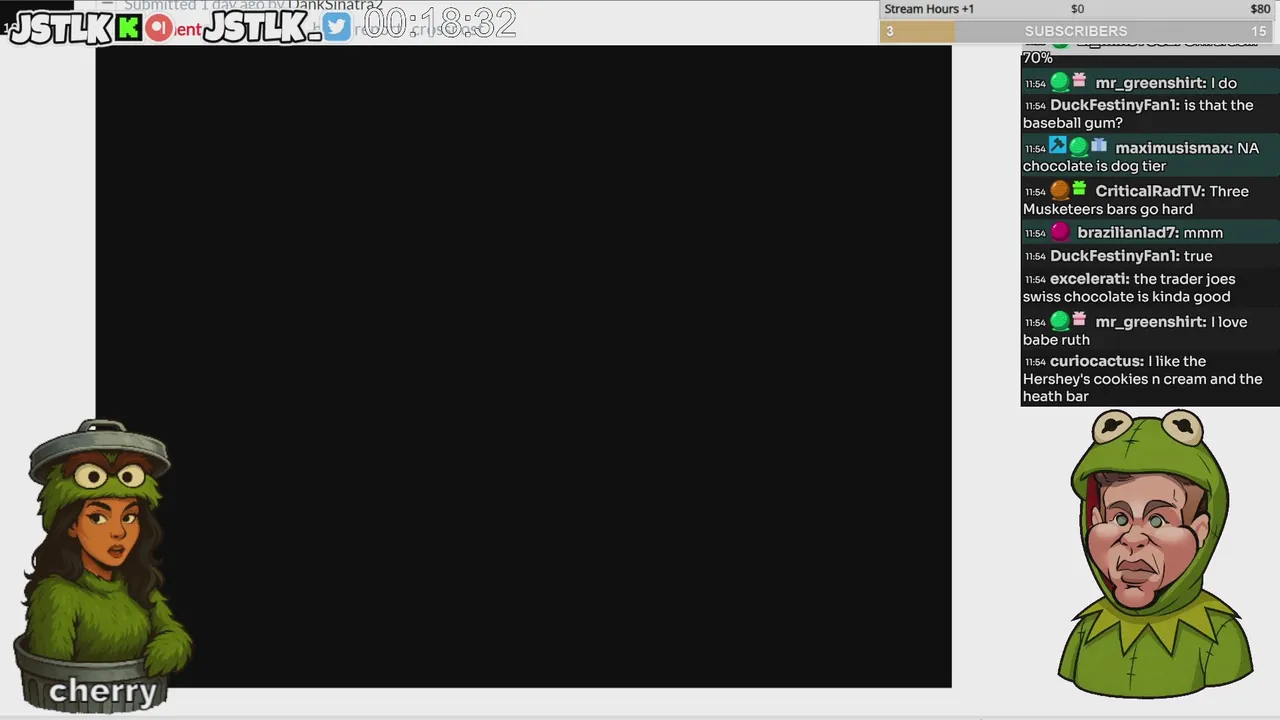Click the subscriber count "3" filled segment
The image size is (1280, 720).
tap(917, 31)
